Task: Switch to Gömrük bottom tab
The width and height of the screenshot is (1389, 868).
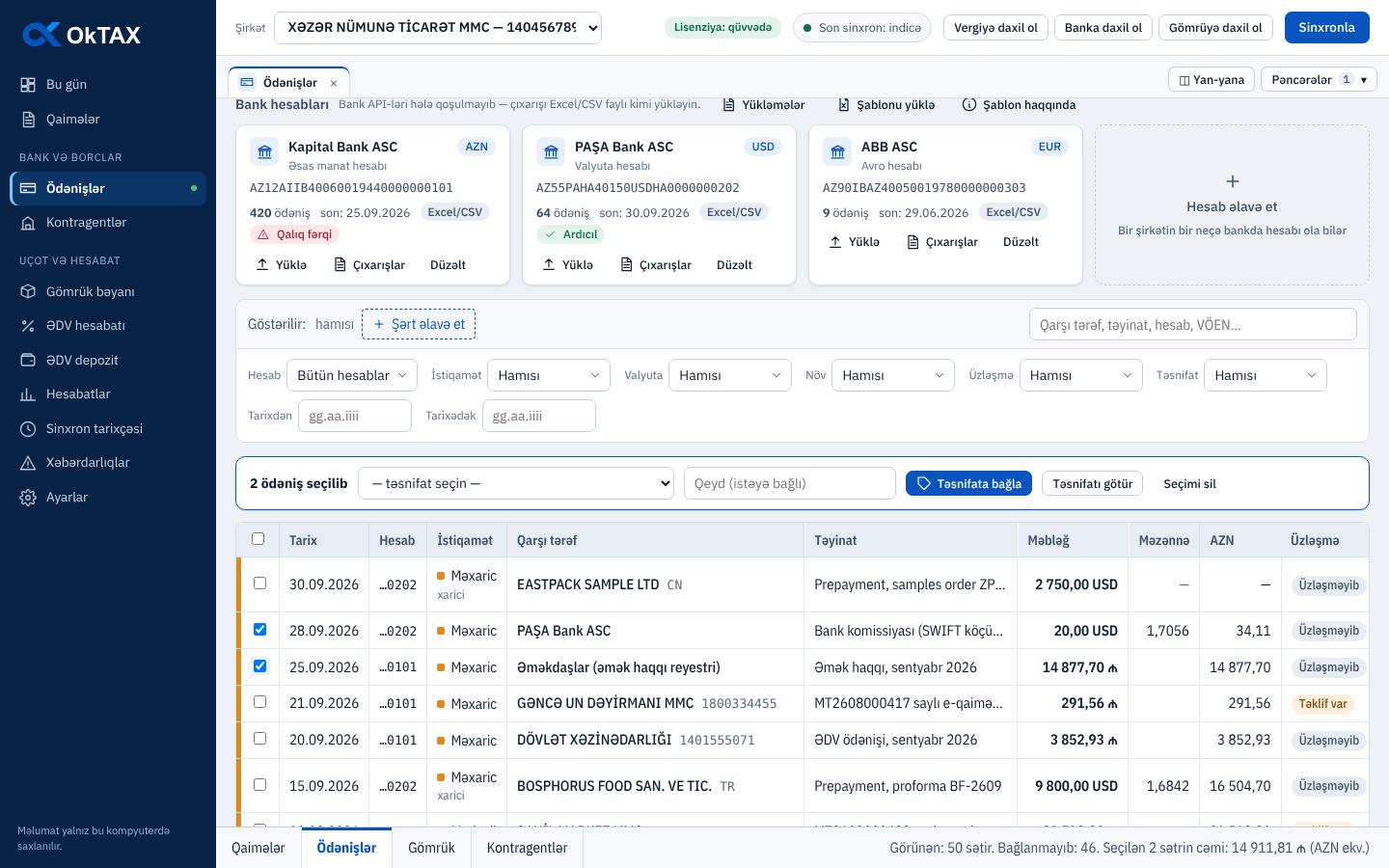Action: point(431,848)
